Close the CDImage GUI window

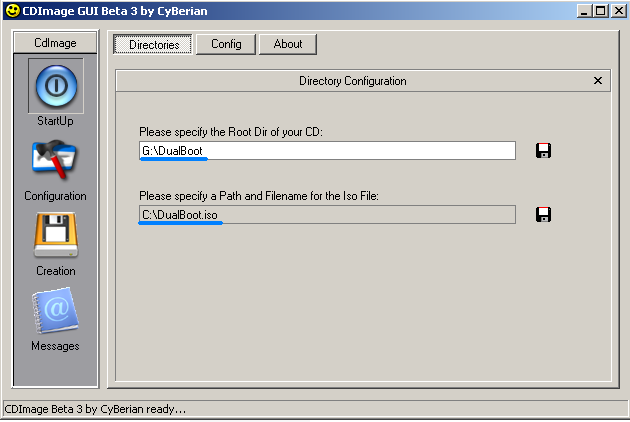[x=618, y=11]
